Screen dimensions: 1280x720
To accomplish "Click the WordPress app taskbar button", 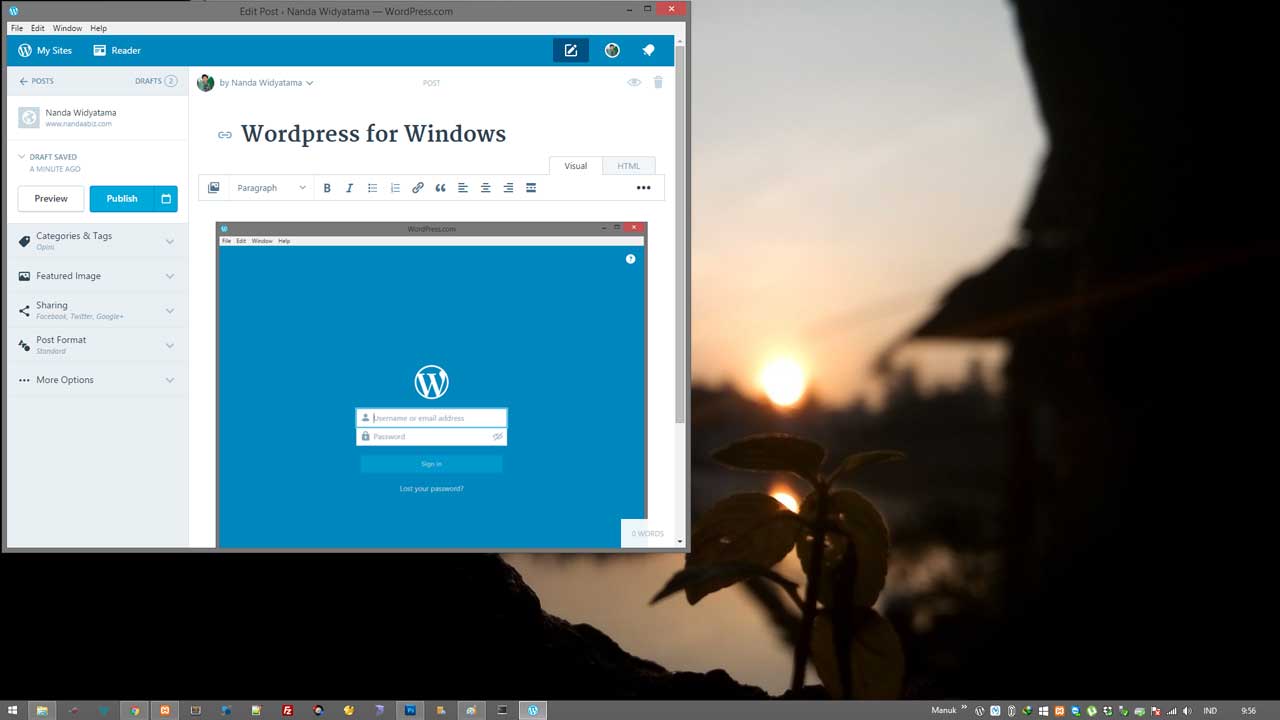I will [533, 710].
